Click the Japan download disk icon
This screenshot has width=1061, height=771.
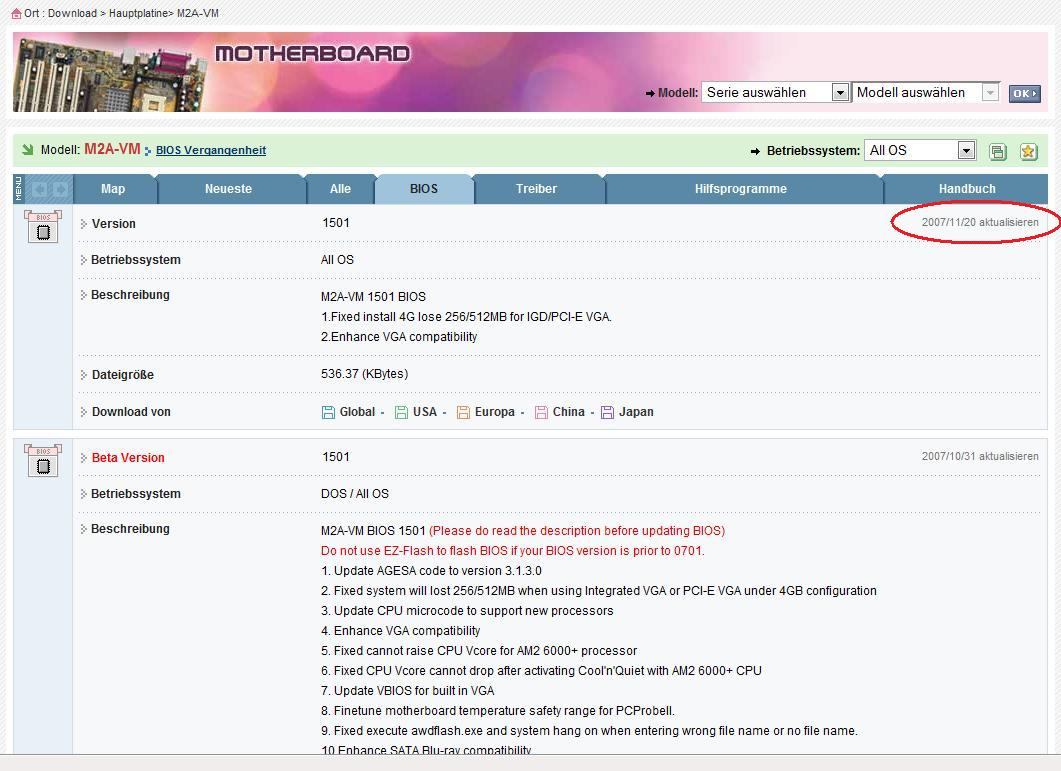pos(608,412)
